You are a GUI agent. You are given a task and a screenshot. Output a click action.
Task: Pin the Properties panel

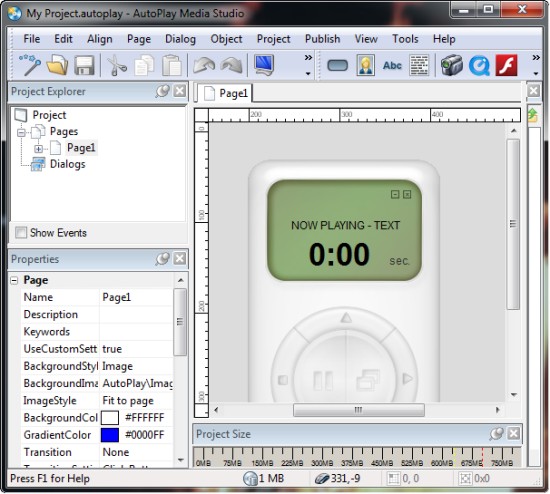(x=163, y=259)
